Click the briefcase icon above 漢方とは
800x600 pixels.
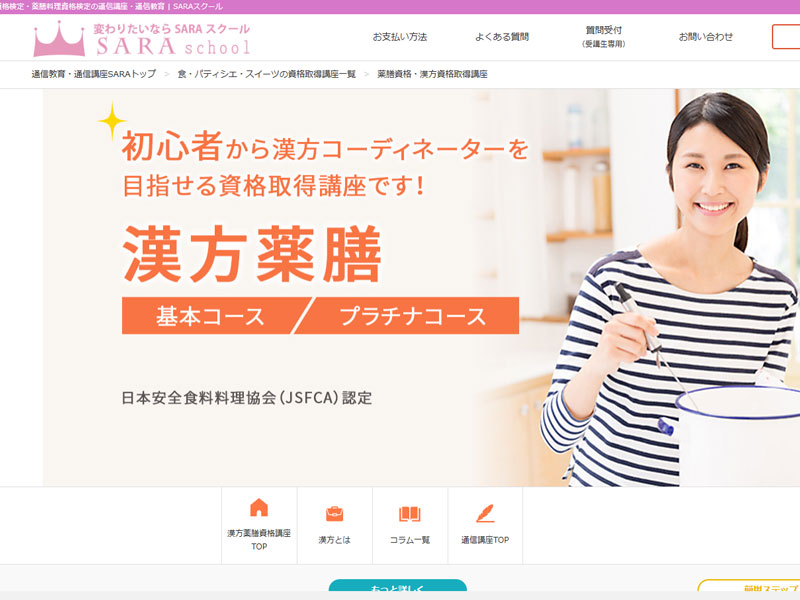coord(335,513)
